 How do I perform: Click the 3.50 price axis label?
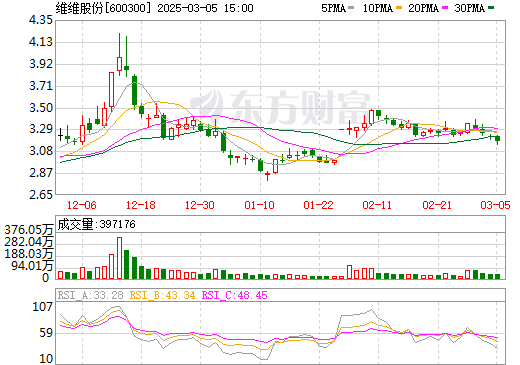41,108
